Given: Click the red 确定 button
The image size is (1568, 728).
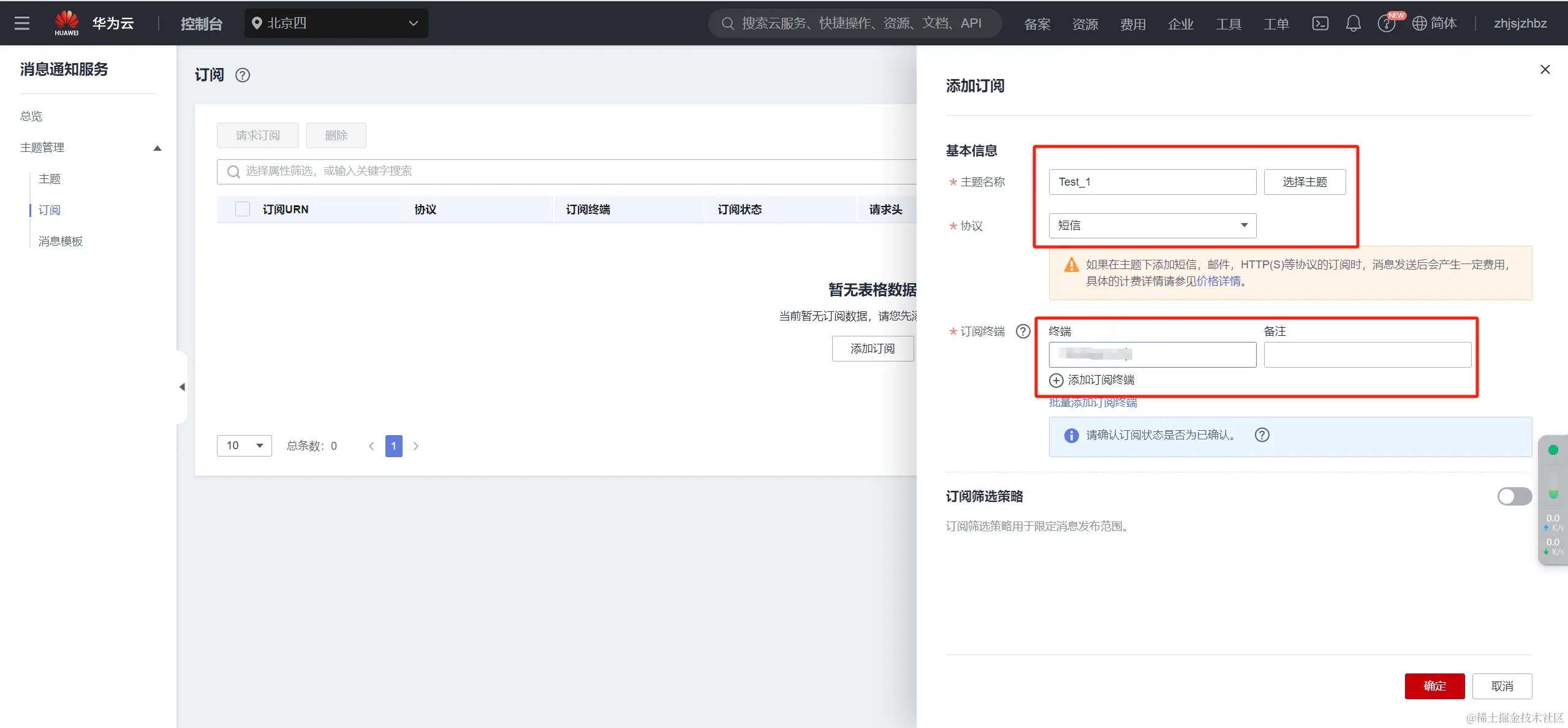Looking at the screenshot, I should [x=1434, y=686].
